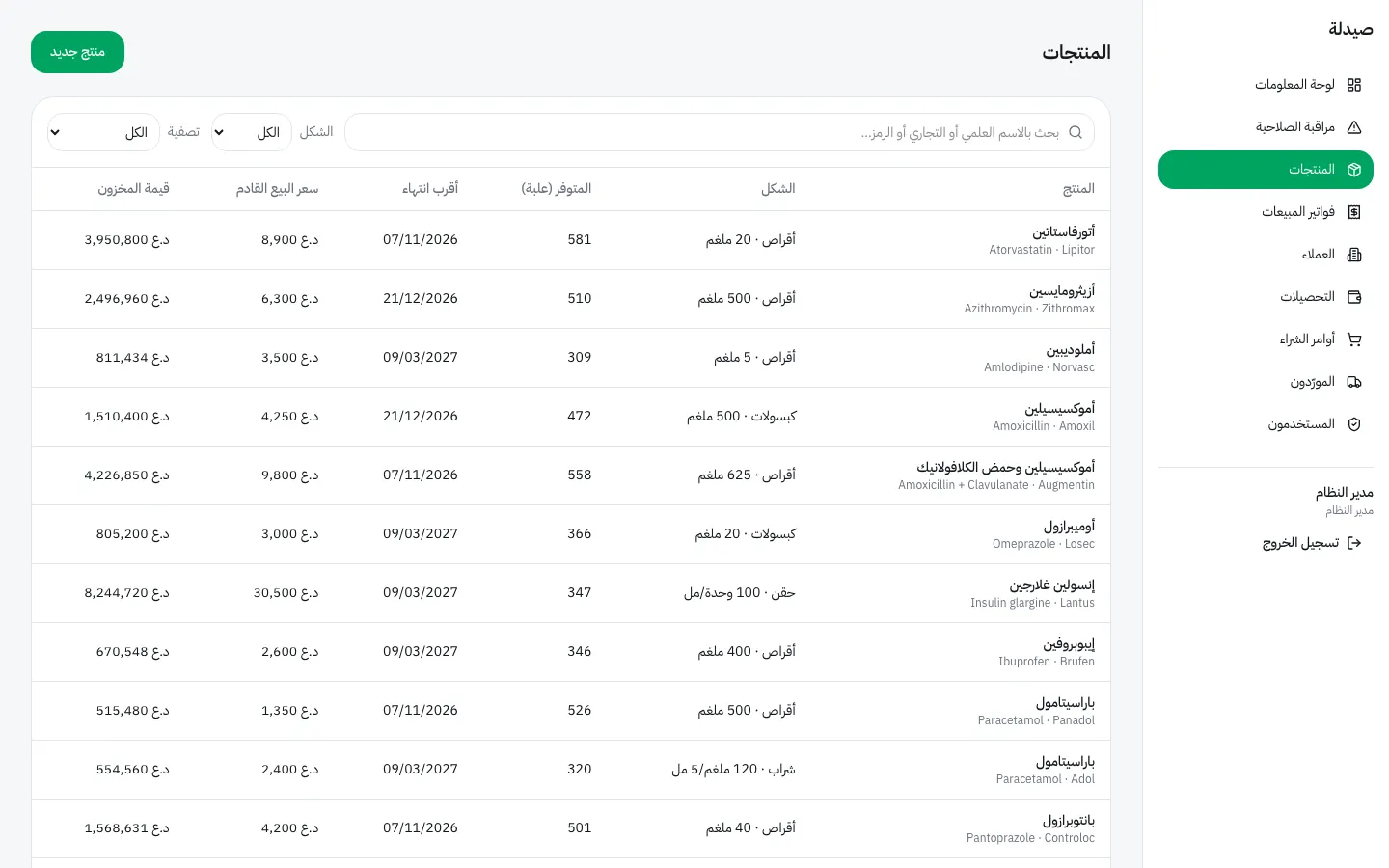Click the أقرب انتهاء column header
Viewport: 1389px width, 868px height.
click(430, 189)
